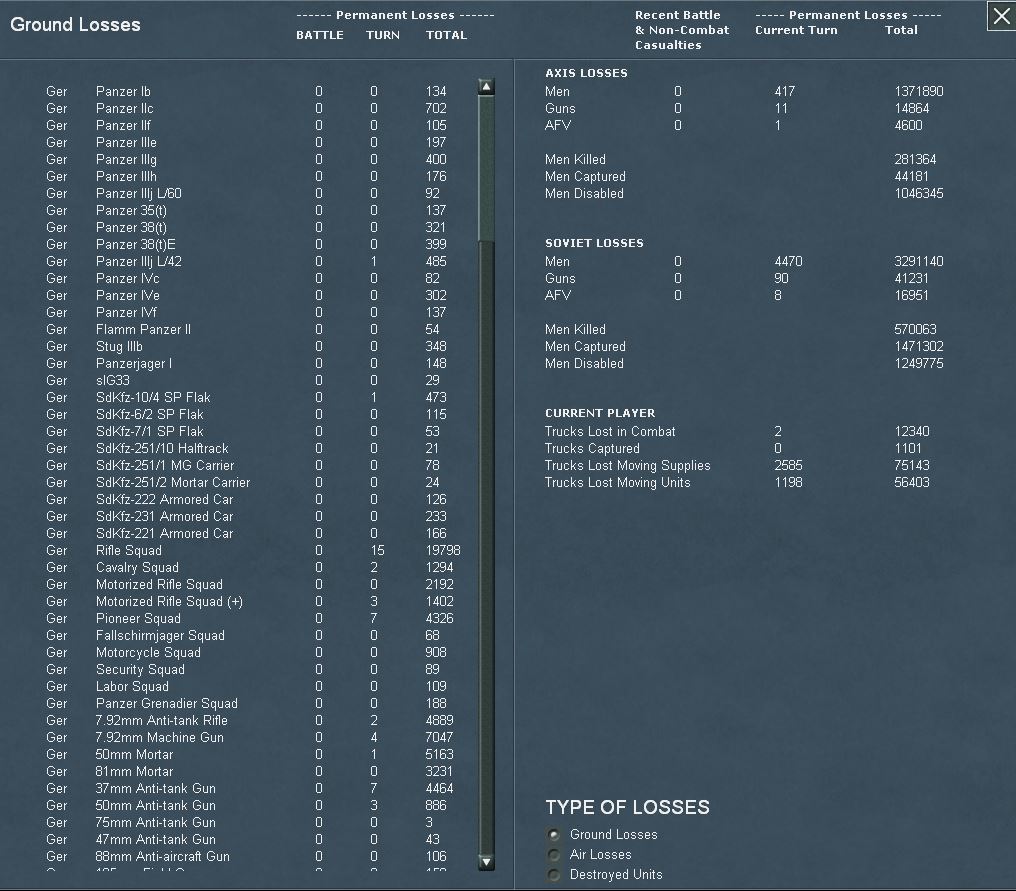Viewport: 1016px width, 891px height.
Task: Select the 50mm Mortar row
Action: [x=253, y=755]
